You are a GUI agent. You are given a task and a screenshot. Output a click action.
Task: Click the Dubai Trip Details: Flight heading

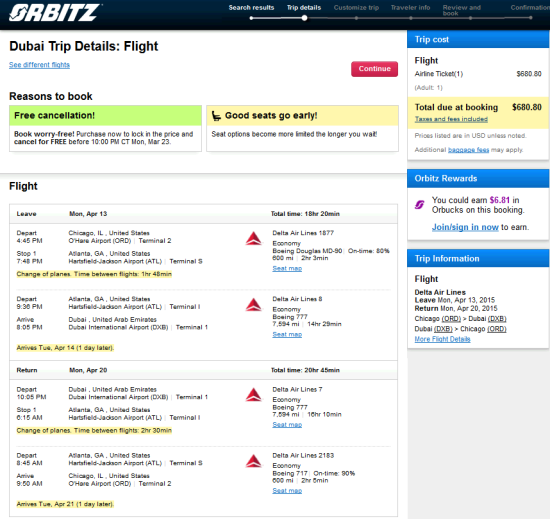(83, 46)
